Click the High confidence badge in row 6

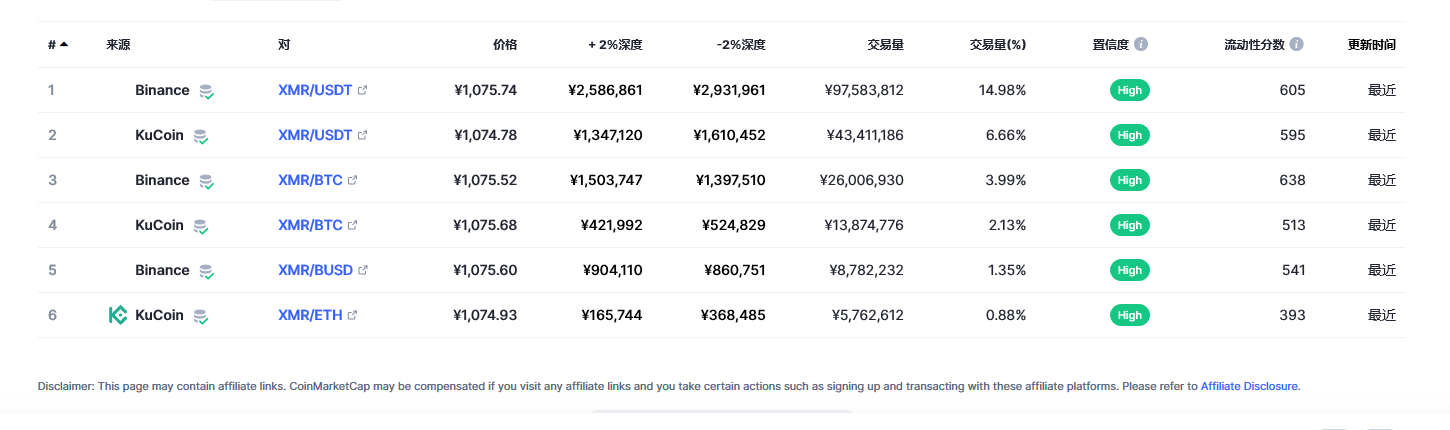click(x=1130, y=315)
